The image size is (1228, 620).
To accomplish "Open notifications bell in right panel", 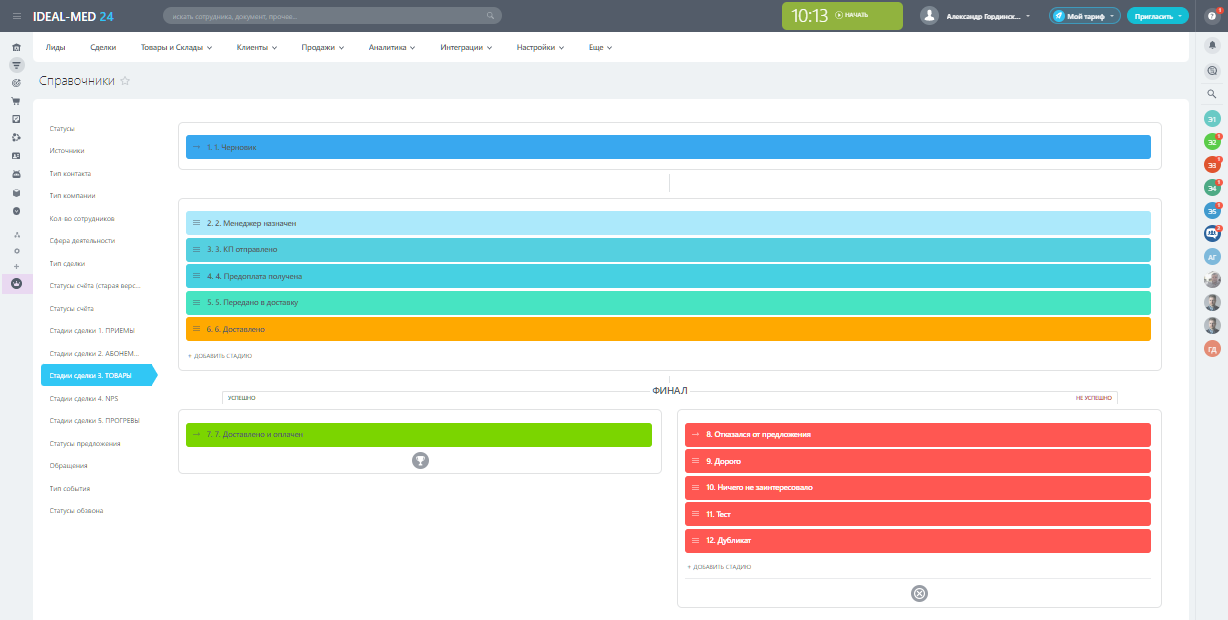I will pos(1212,45).
